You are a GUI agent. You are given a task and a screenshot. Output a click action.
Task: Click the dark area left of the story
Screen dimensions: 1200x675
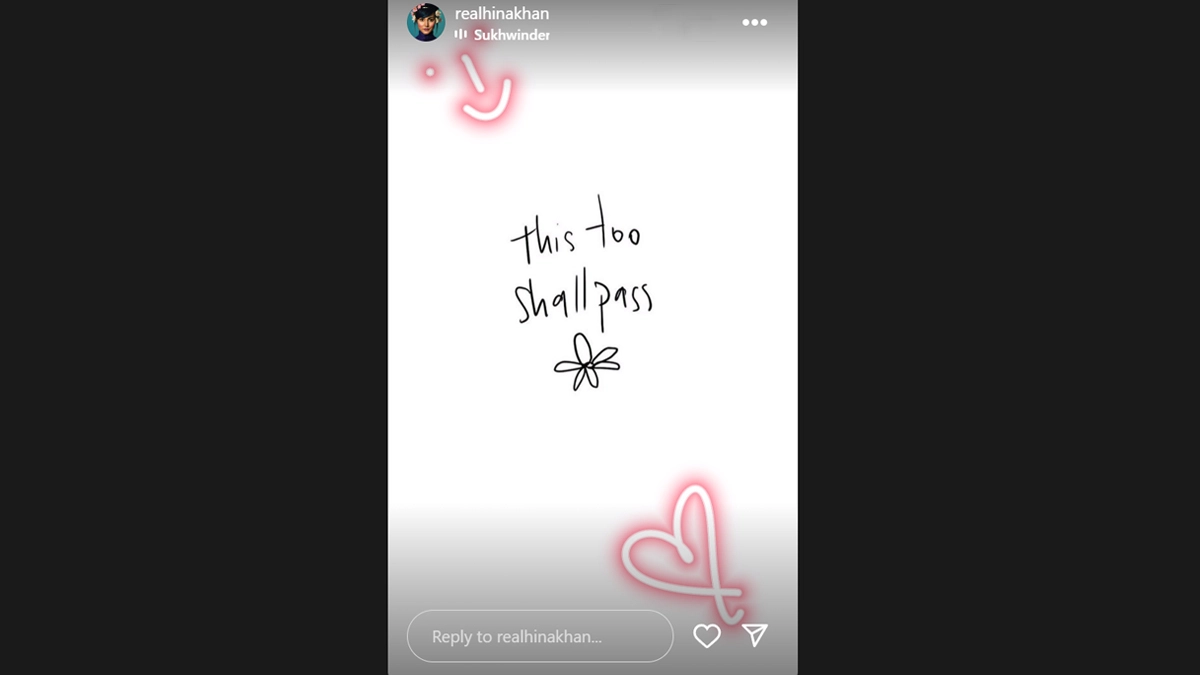coord(194,337)
